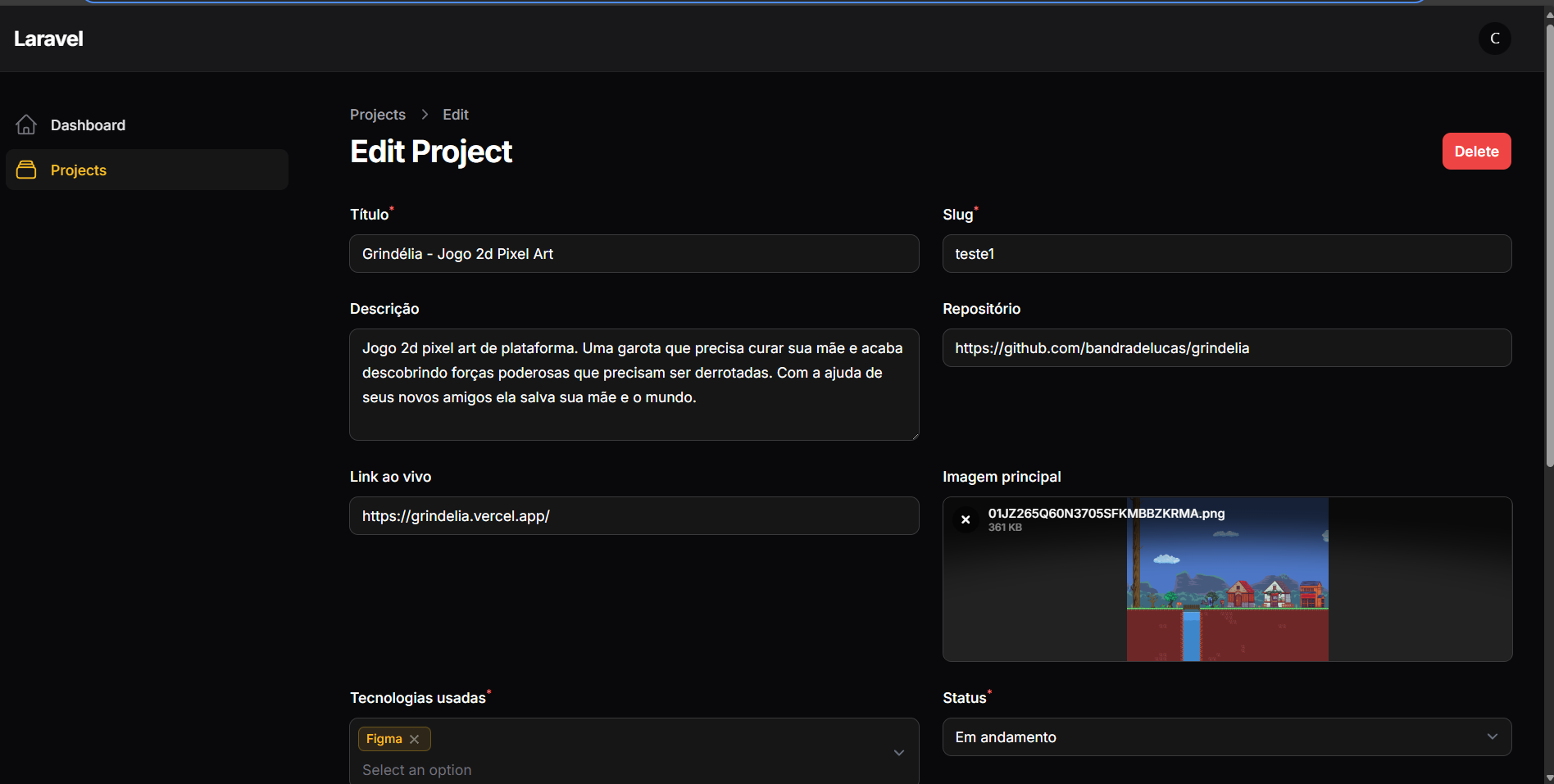
Task: Click the Select an option search field
Action: [574, 770]
